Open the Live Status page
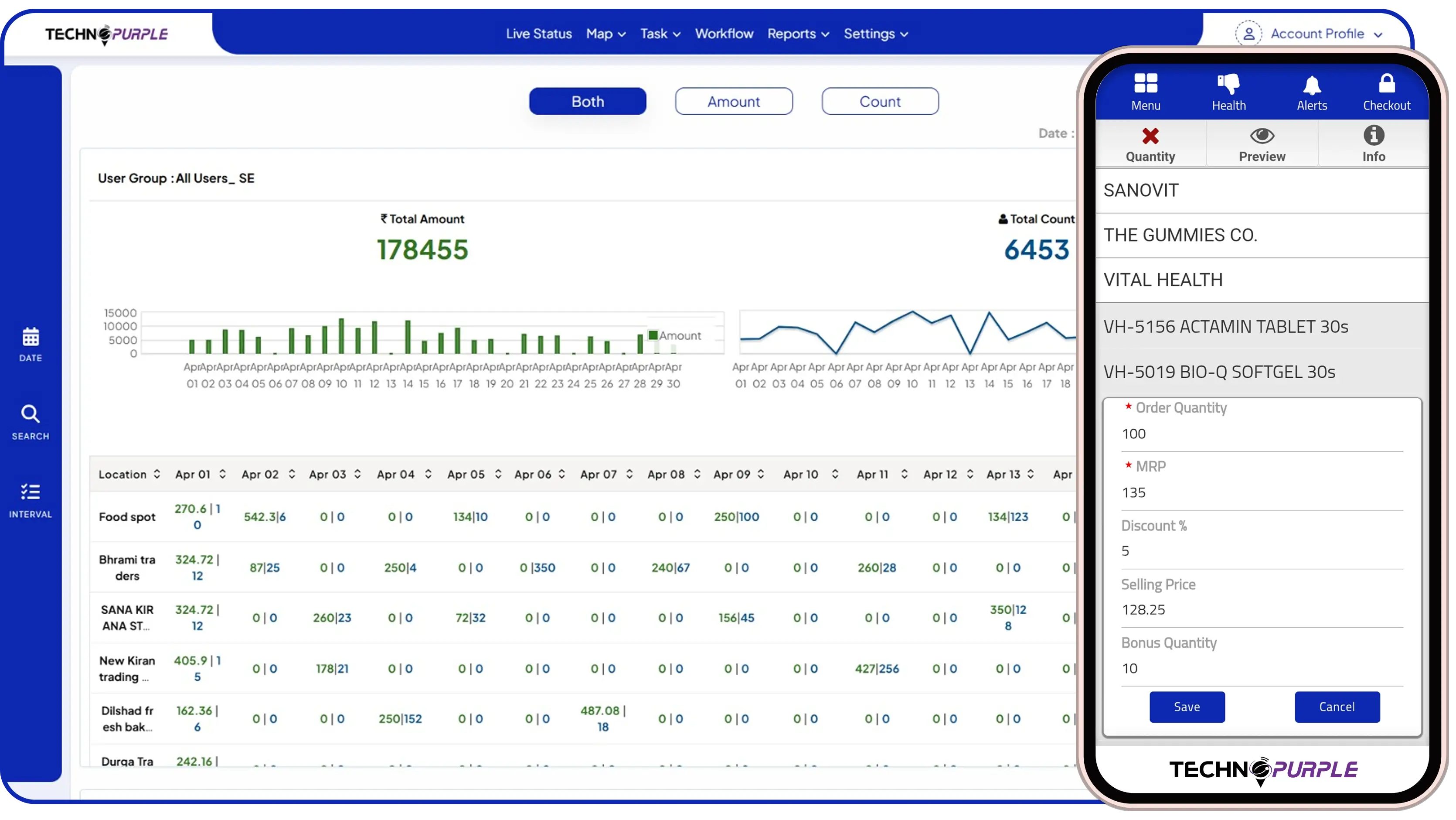The height and width of the screenshot is (820, 1456). point(539,34)
